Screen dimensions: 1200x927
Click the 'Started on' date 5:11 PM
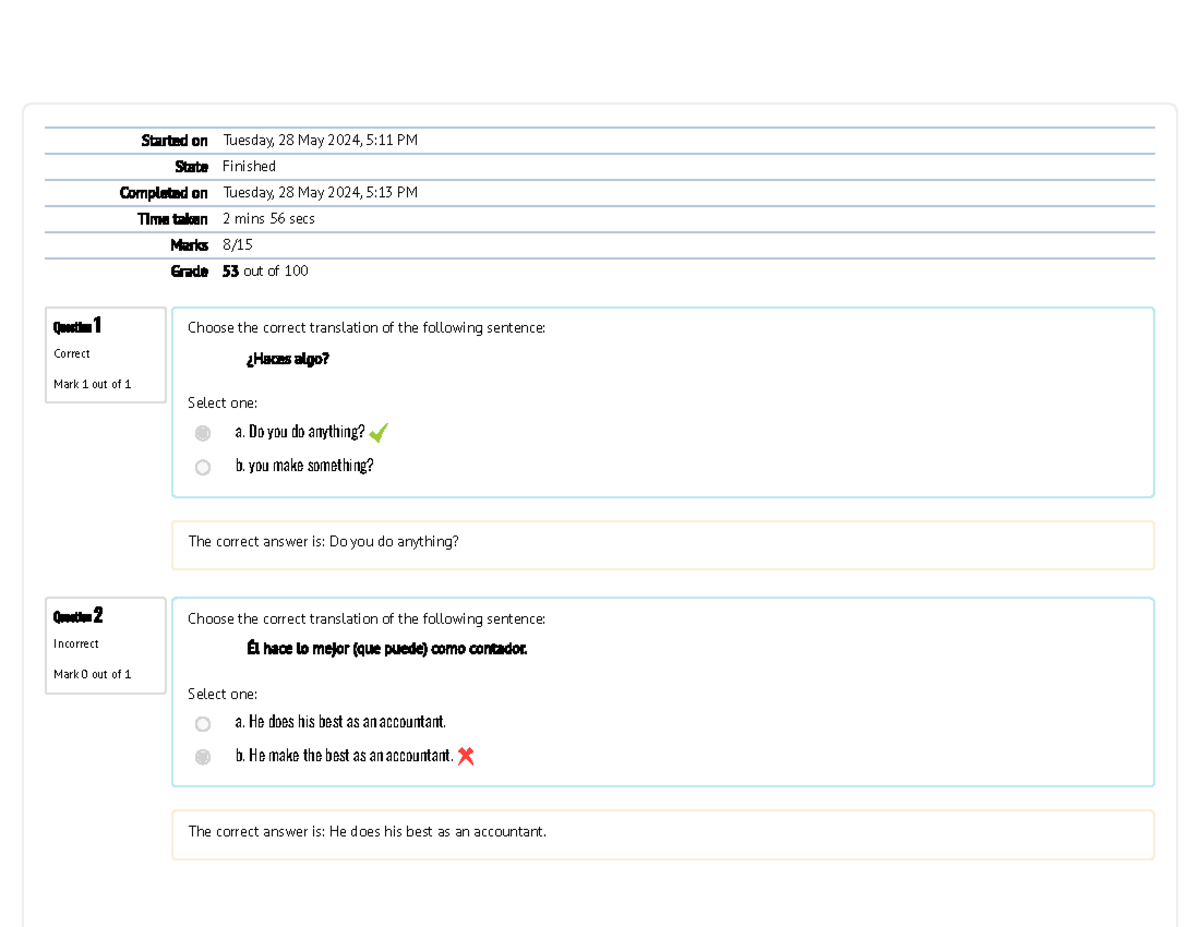320,141
